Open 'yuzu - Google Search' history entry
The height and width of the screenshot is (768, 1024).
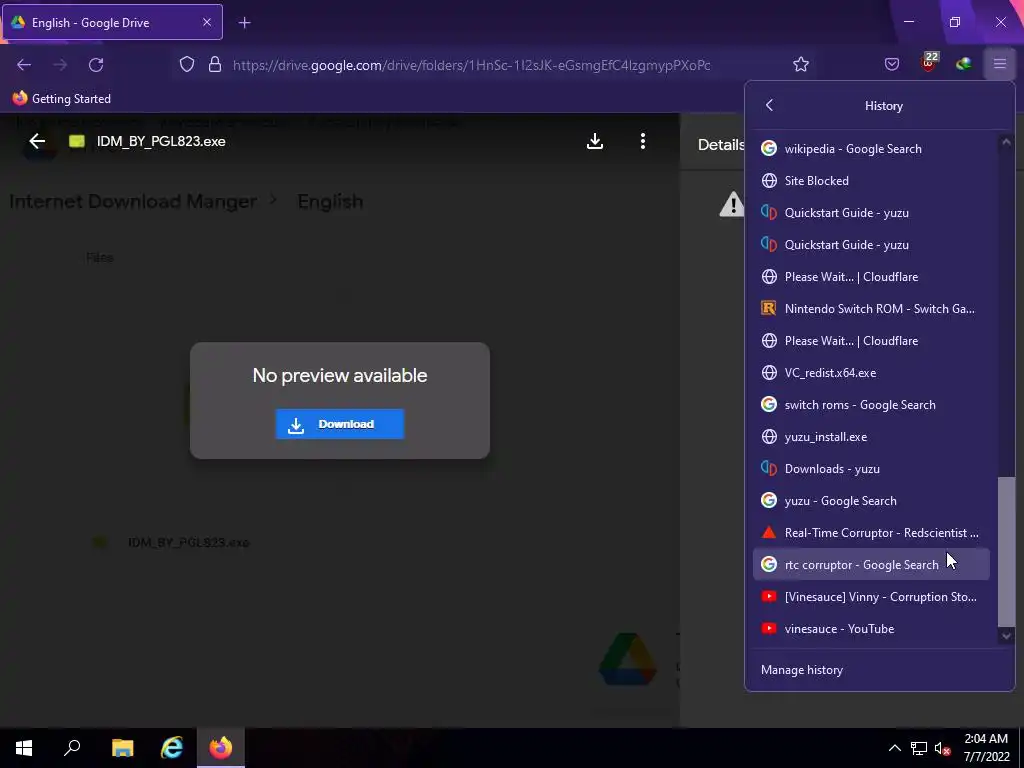pyautogui.click(x=871, y=500)
